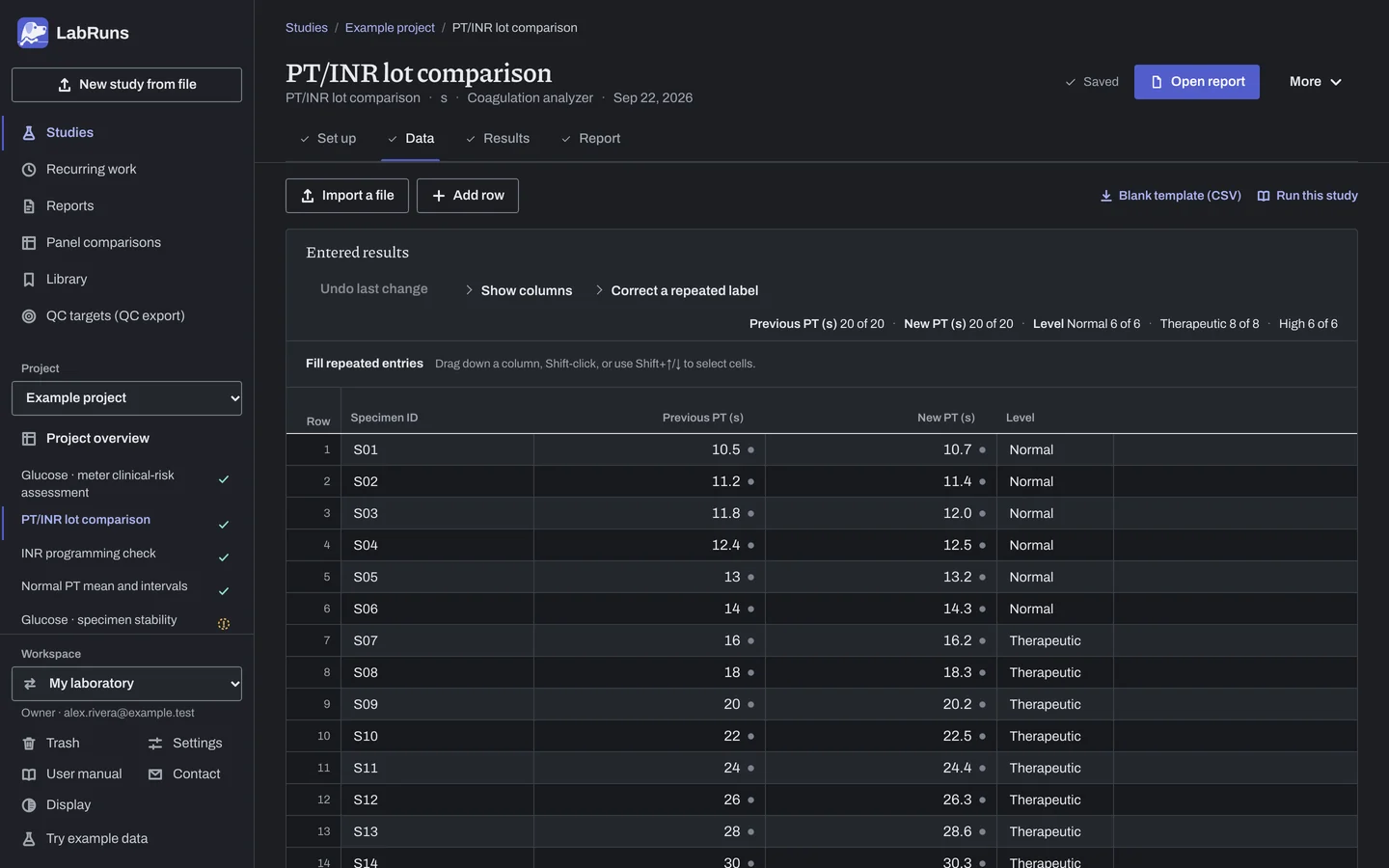Open Recurring work clock icon
The image size is (1389, 868).
pyautogui.click(x=29, y=170)
